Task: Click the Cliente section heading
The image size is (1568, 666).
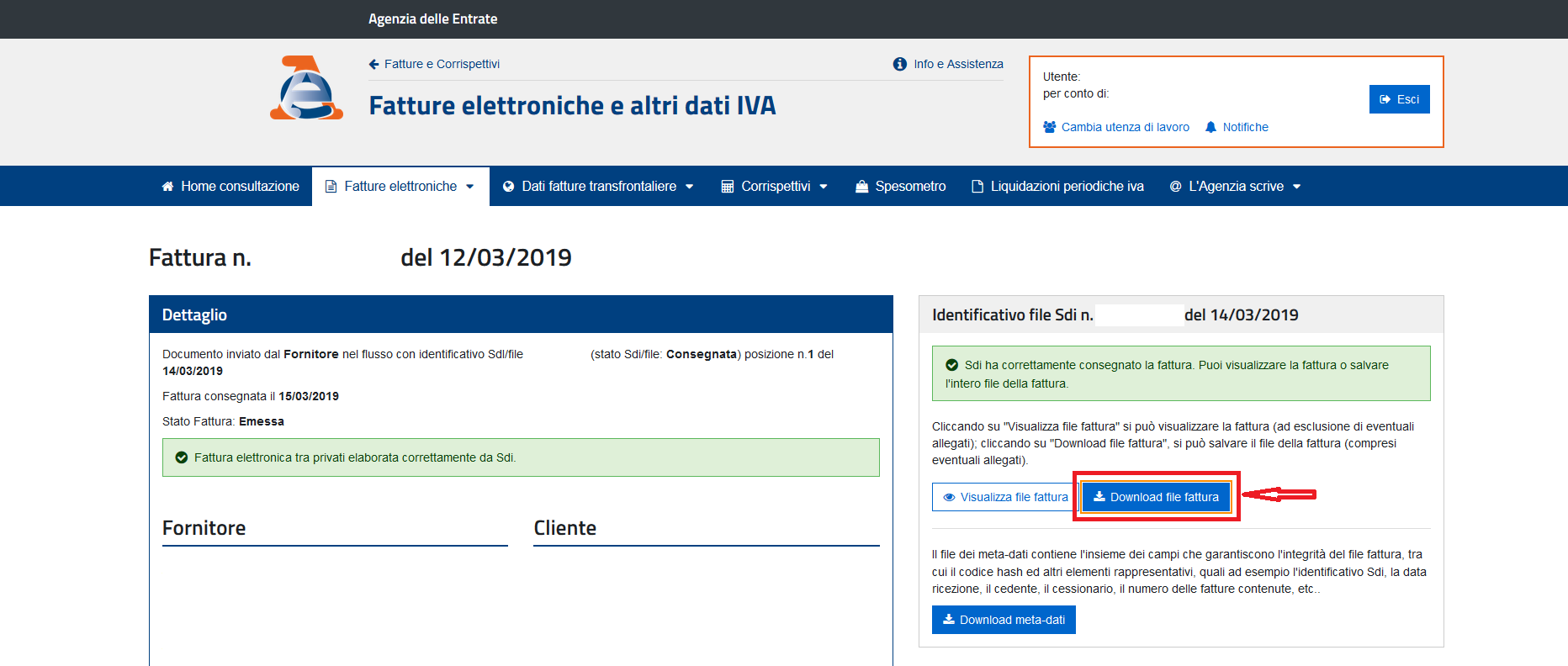Action: pos(564,528)
